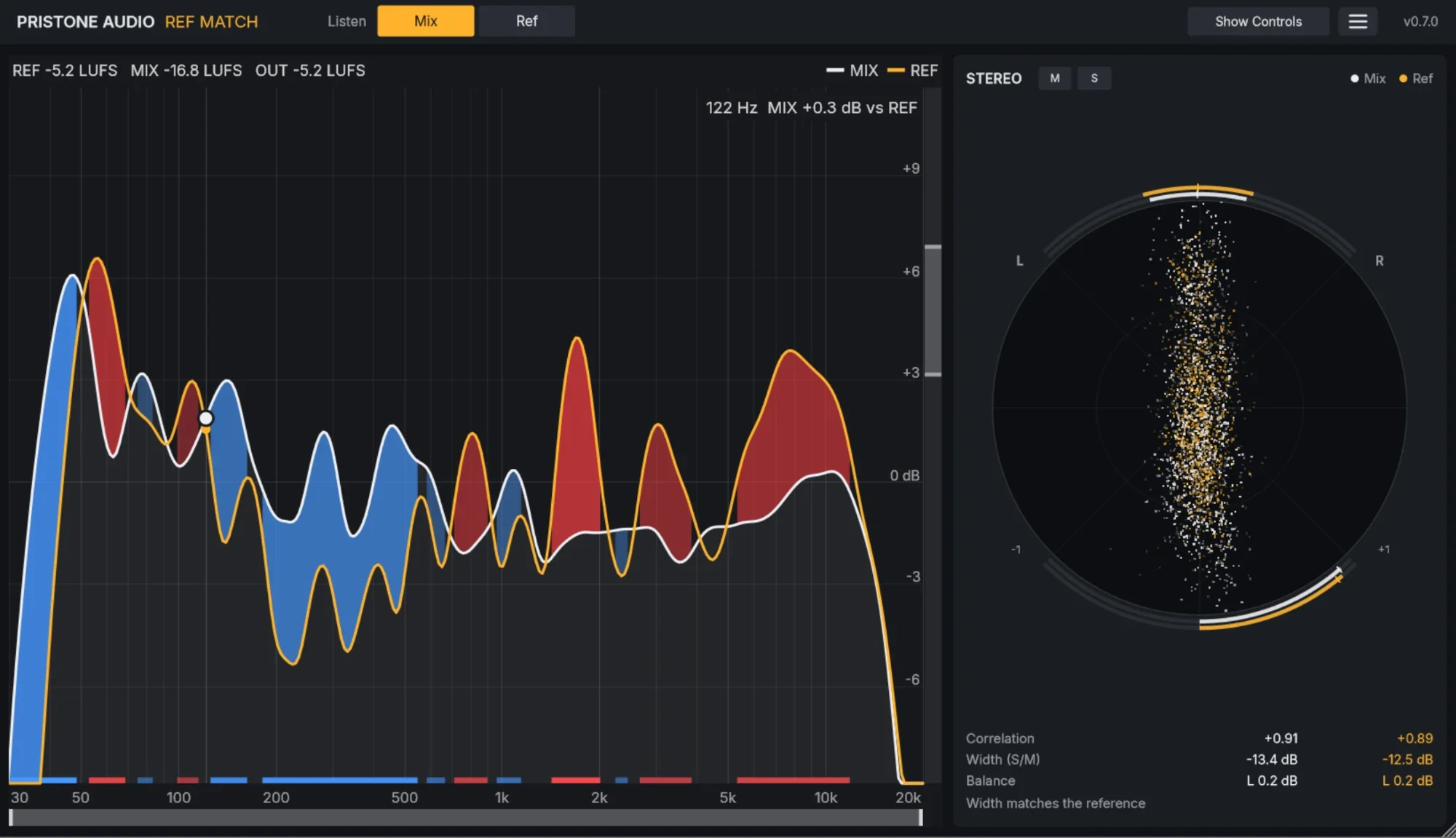Click the OUT -5.2 LUFS readout

click(x=310, y=71)
